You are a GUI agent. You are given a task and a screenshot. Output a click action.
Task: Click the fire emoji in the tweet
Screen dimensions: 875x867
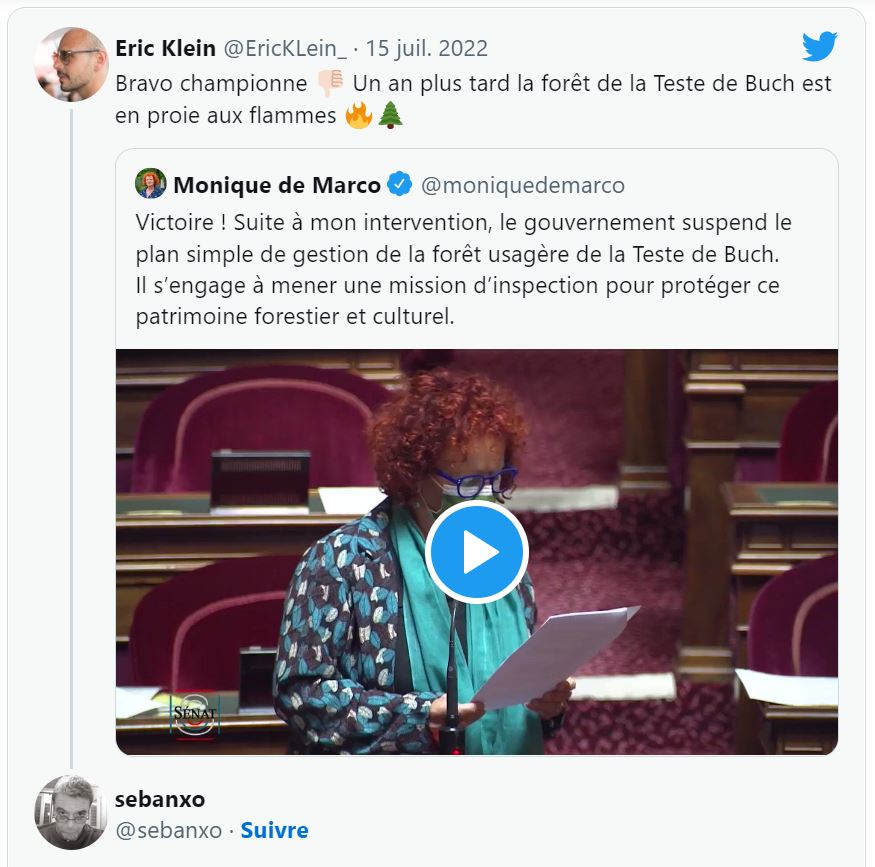[359, 115]
